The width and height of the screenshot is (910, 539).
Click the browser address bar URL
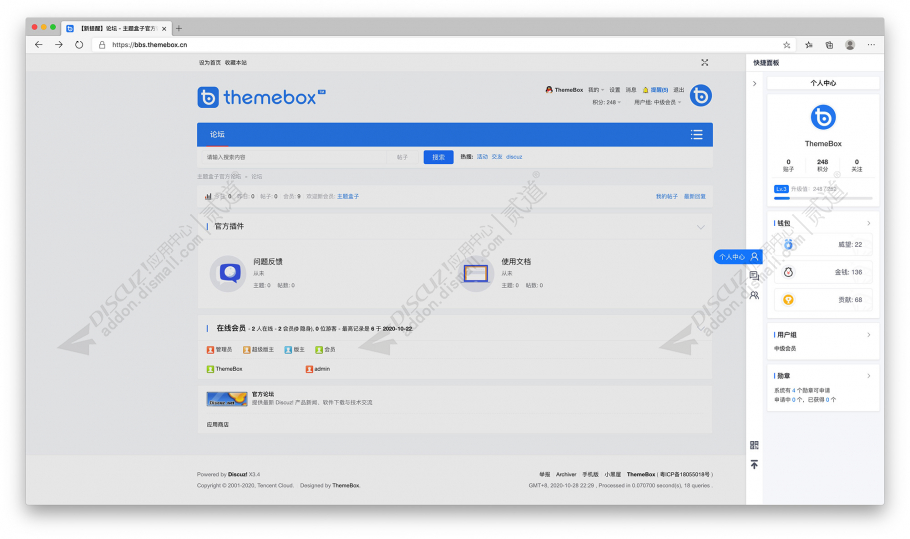click(150, 45)
